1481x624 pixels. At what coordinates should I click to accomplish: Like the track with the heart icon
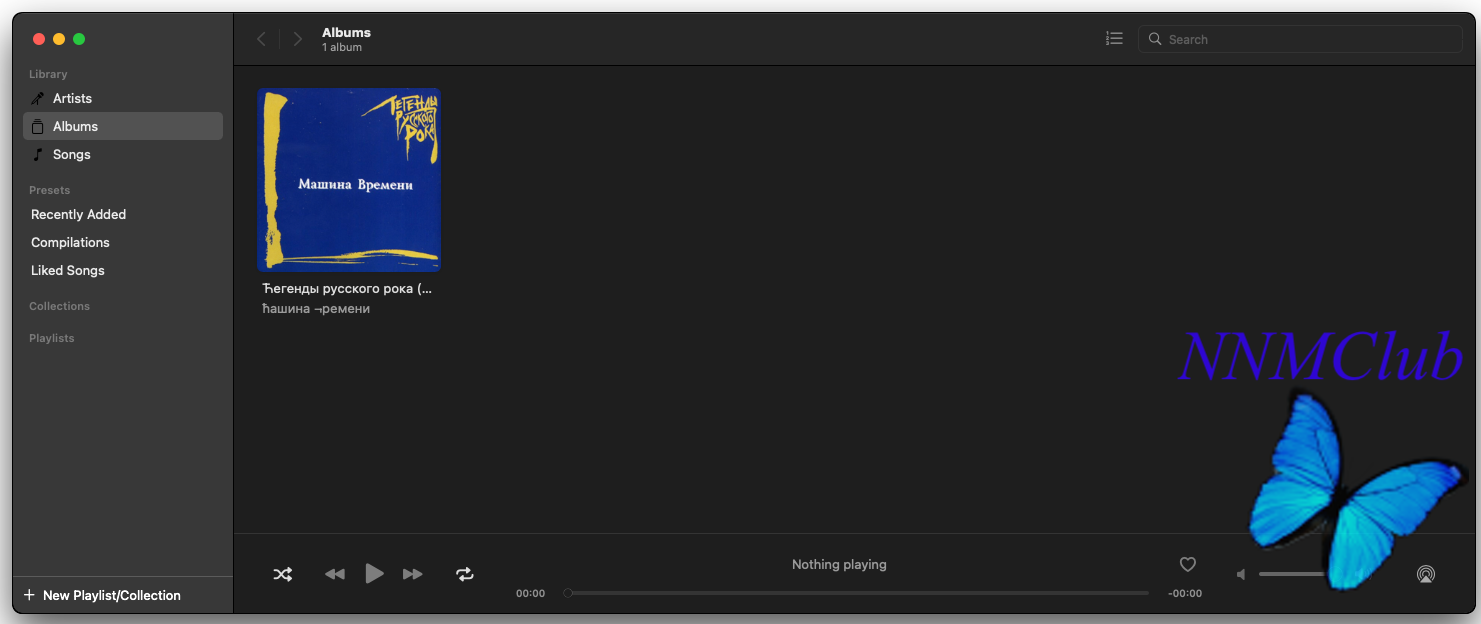[1188, 564]
